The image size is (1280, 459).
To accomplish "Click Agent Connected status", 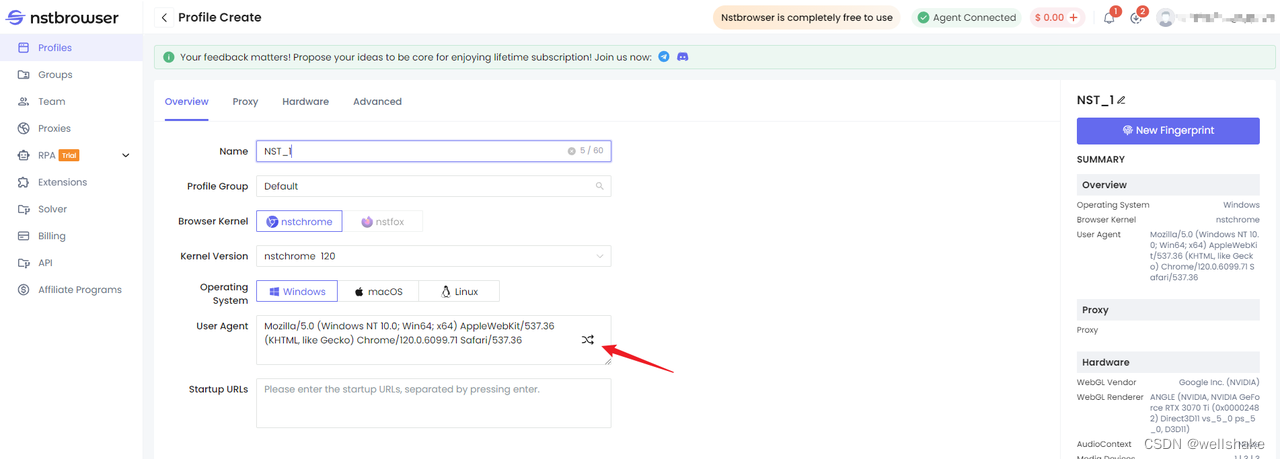I will (967, 17).
